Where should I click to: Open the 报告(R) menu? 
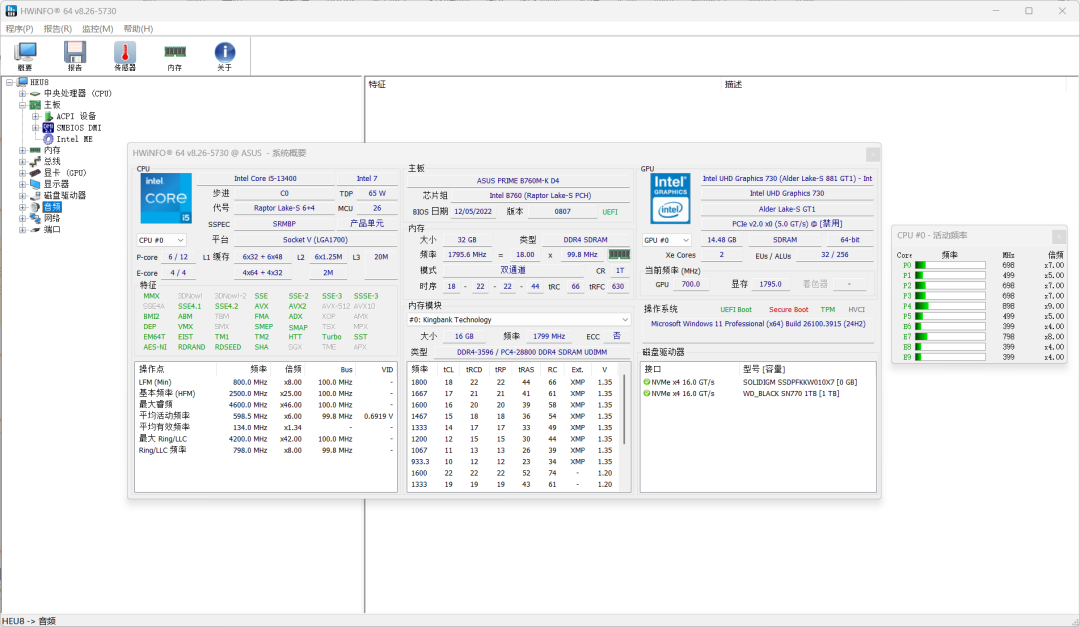[x=58, y=29]
